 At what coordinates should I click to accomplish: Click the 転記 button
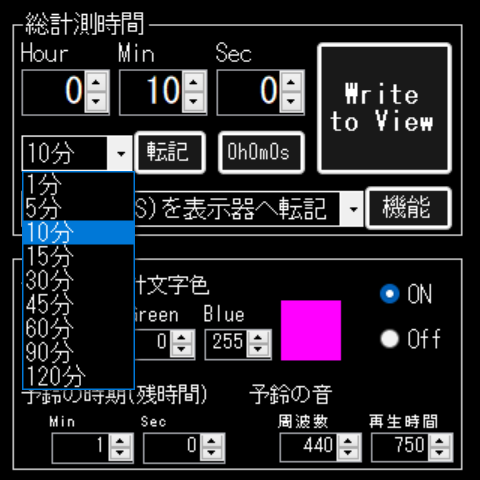170,153
